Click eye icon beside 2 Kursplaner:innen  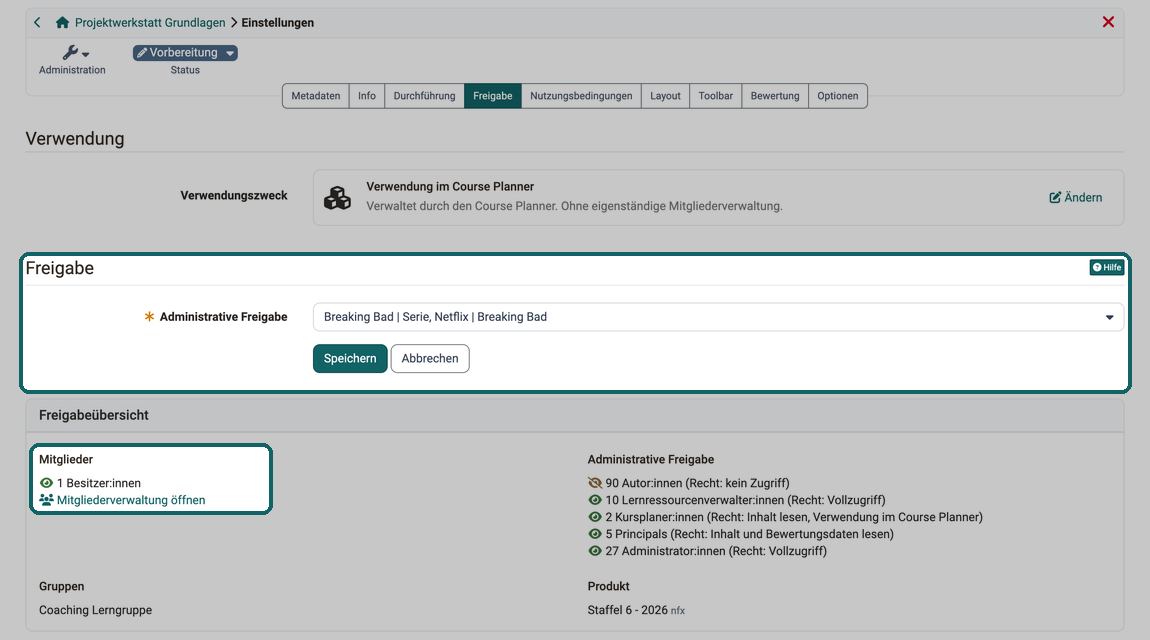tap(595, 517)
